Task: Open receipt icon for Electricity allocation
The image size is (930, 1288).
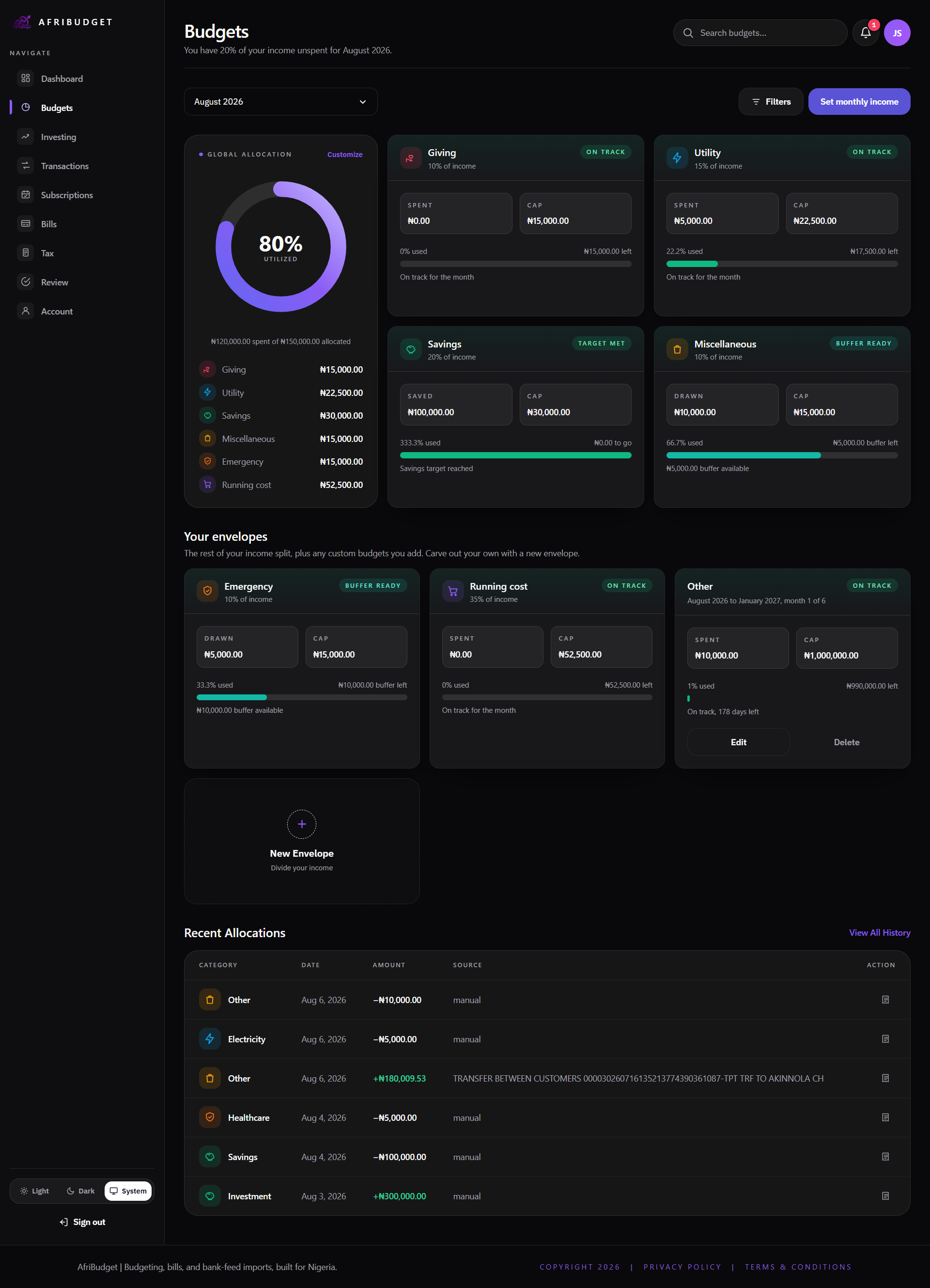Action: [x=885, y=1039]
